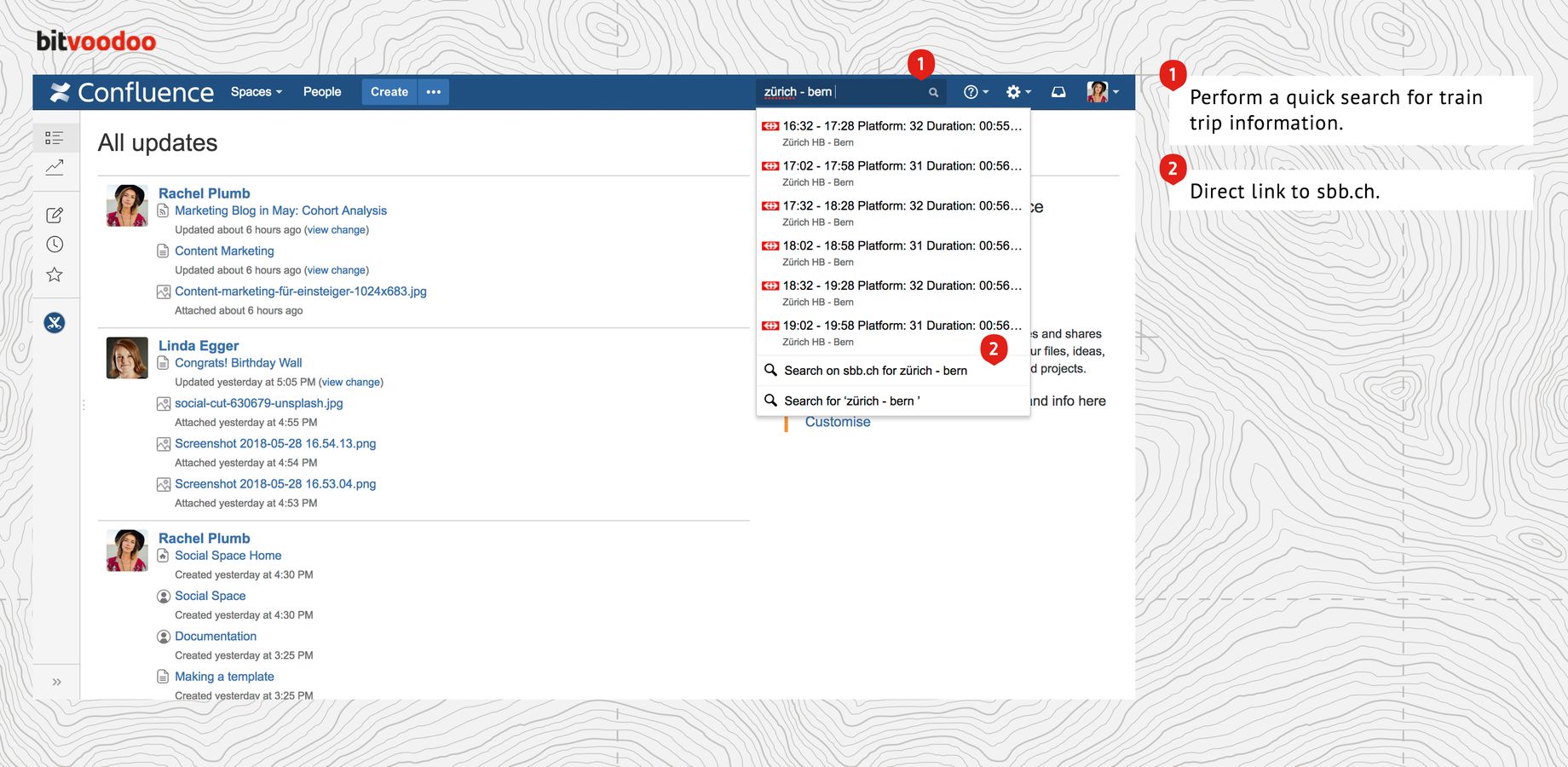Click the search icon beside Search on sbb.ch
The height and width of the screenshot is (767, 1568).
point(770,370)
